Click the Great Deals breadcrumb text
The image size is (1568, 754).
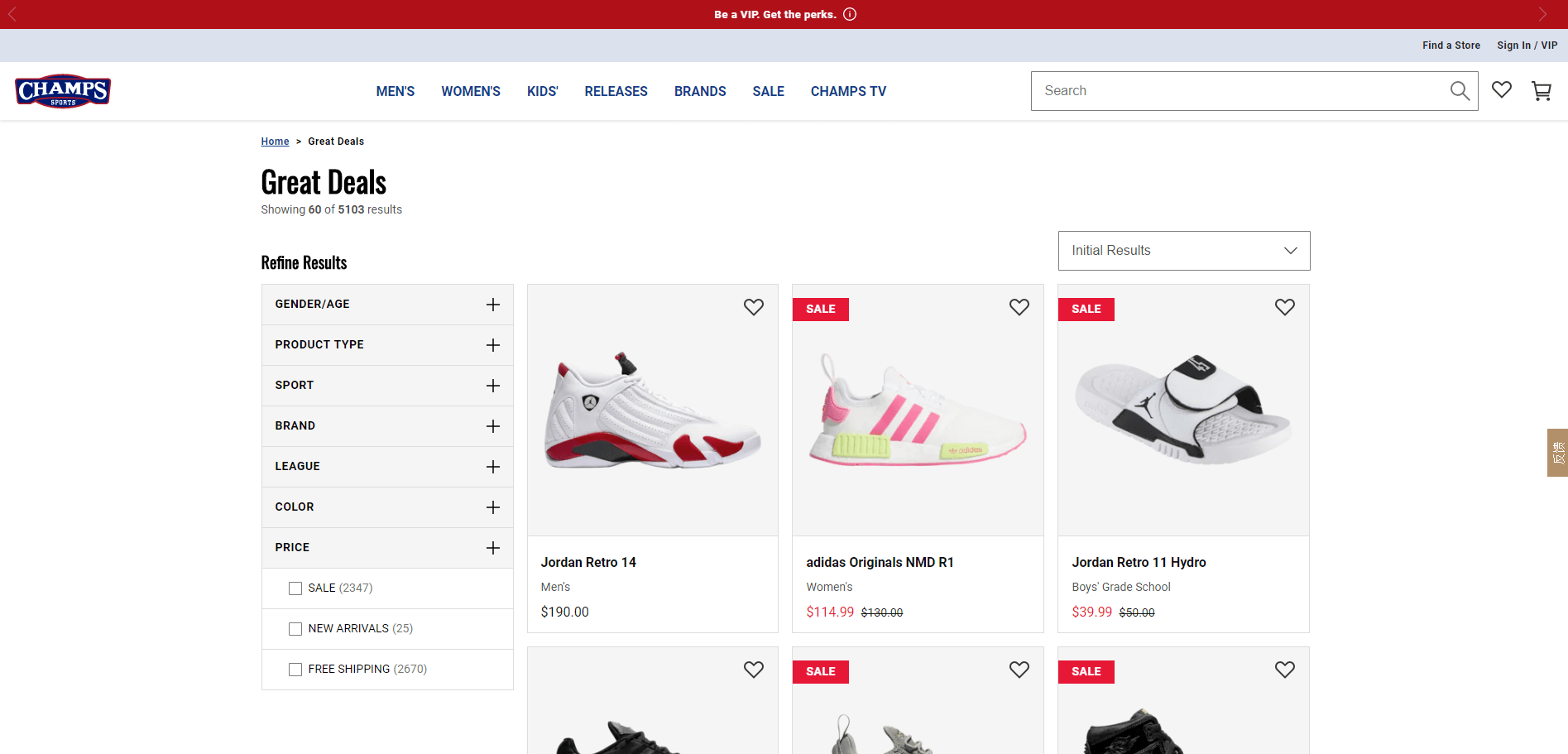336,142
